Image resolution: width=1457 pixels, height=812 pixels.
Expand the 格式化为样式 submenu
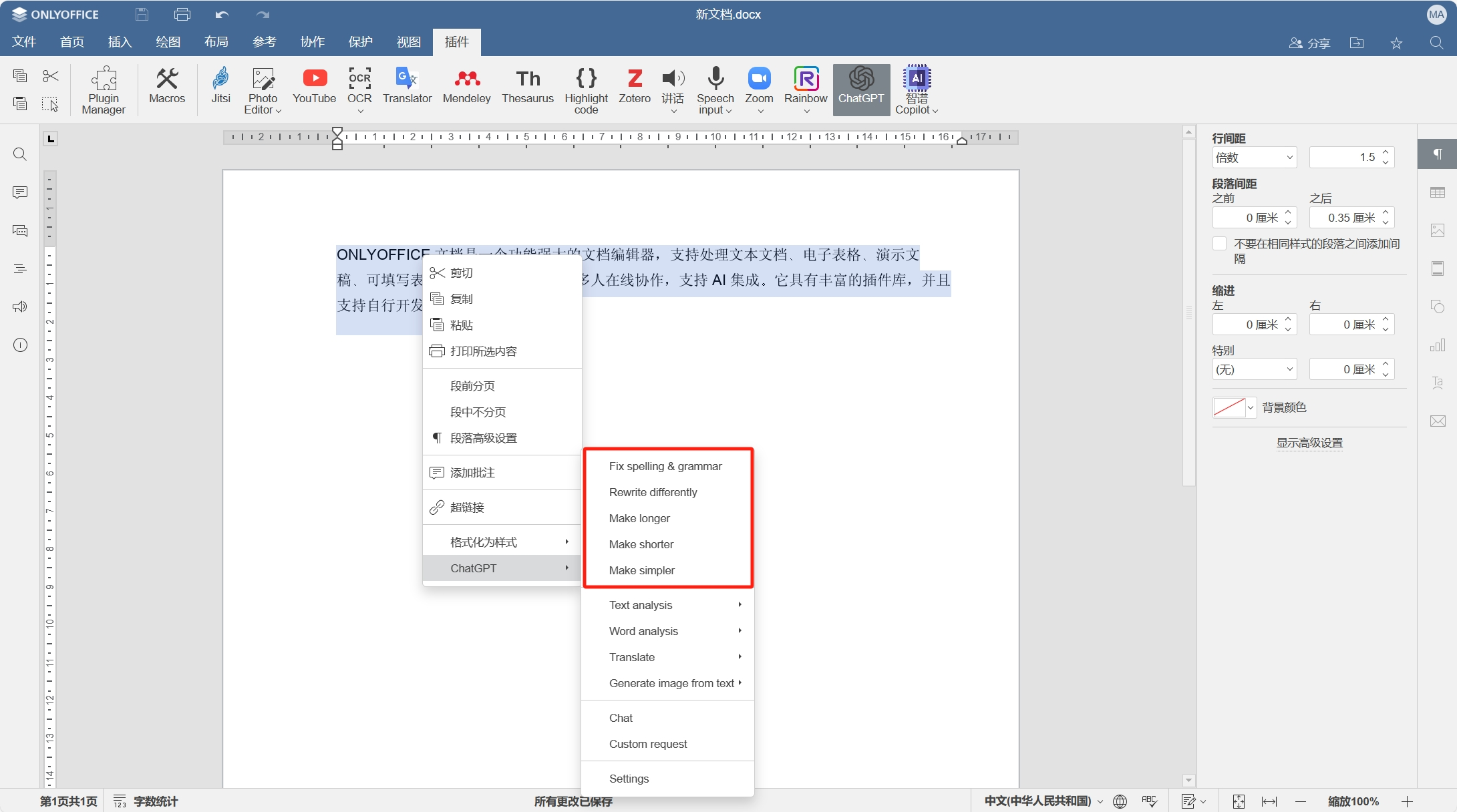(x=502, y=542)
